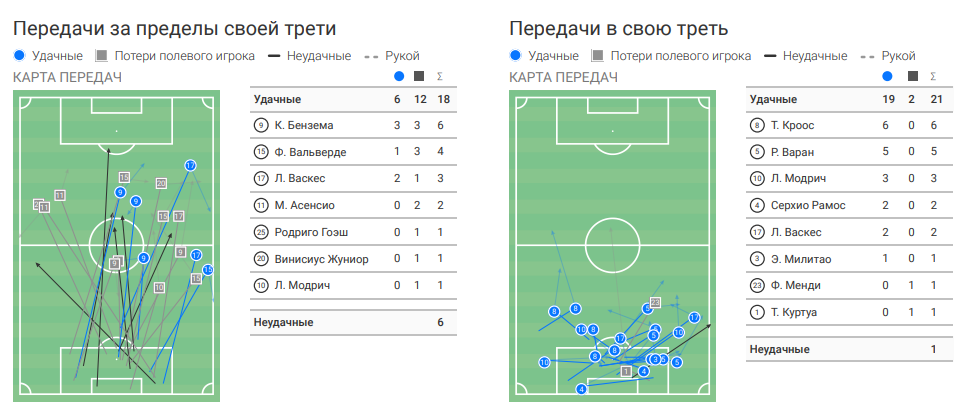Click gray marker 23 on right pass map
972x420 pixels.
pos(655,302)
